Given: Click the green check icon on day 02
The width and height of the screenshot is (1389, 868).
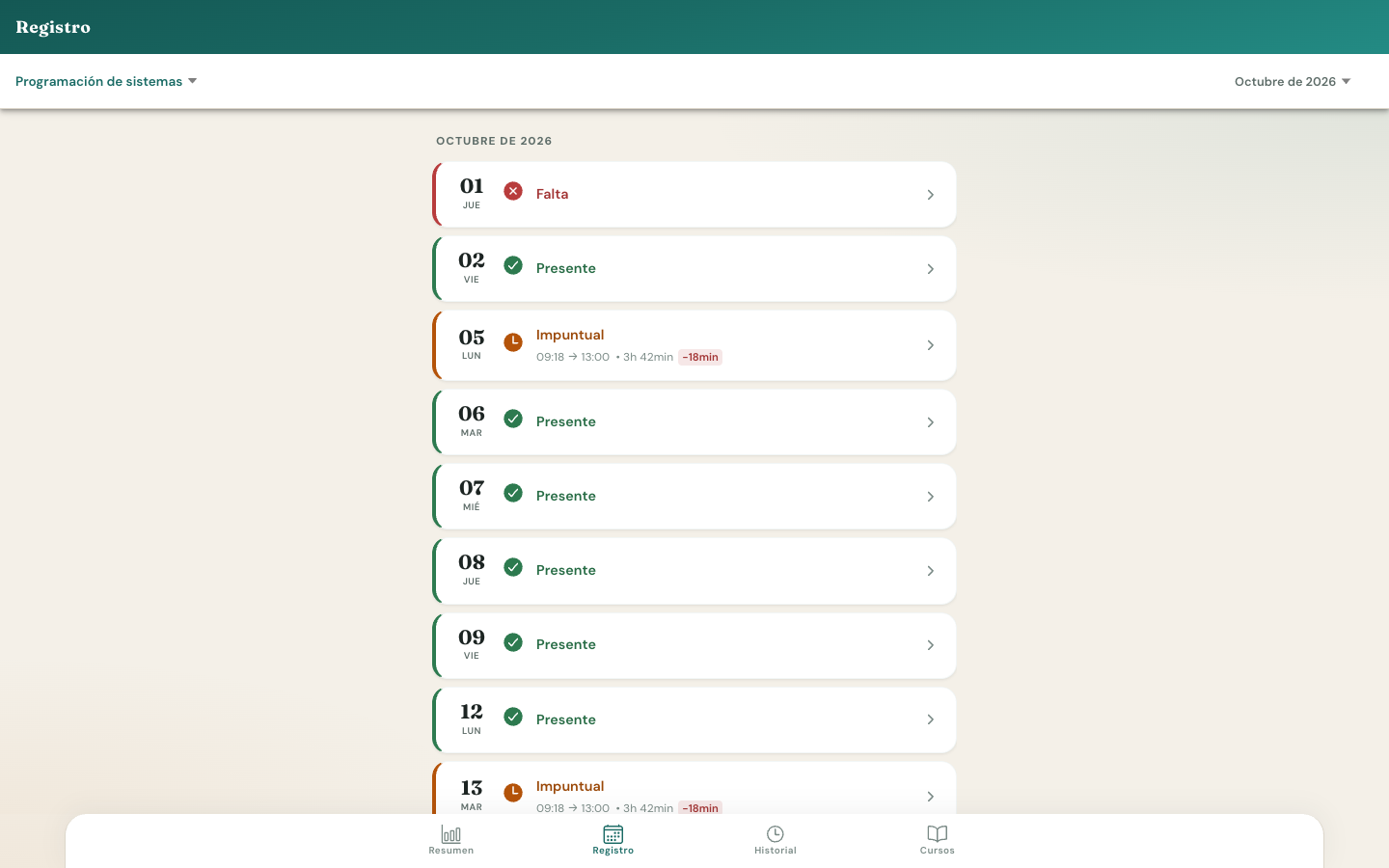Looking at the screenshot, I should pos(513,265).
